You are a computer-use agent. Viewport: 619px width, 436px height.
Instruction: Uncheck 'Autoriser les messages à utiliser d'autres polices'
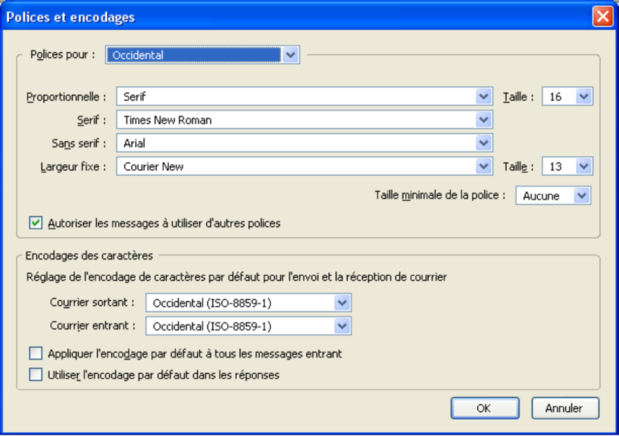point(37,223)
